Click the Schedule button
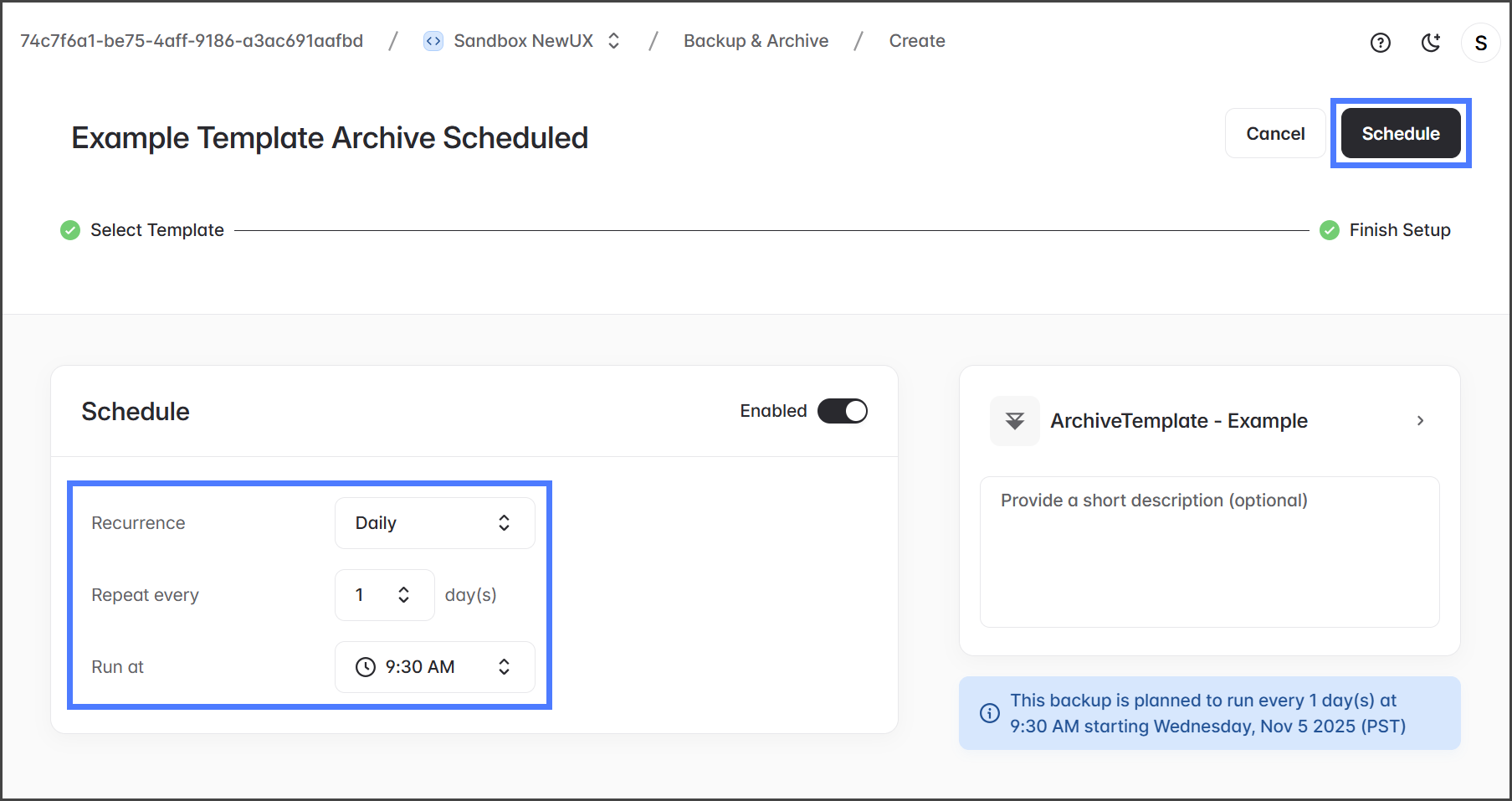 tap(1400, 134)
